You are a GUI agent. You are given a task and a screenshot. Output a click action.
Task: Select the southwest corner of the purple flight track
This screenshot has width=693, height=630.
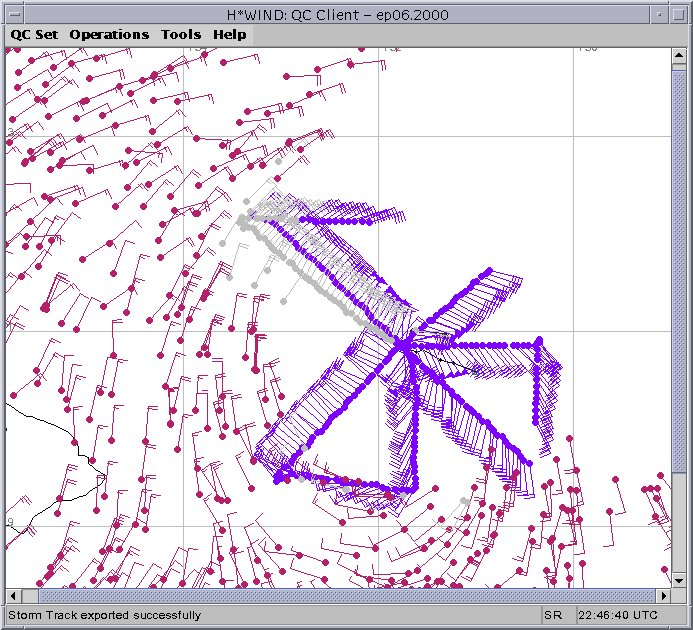click(279, 476)
